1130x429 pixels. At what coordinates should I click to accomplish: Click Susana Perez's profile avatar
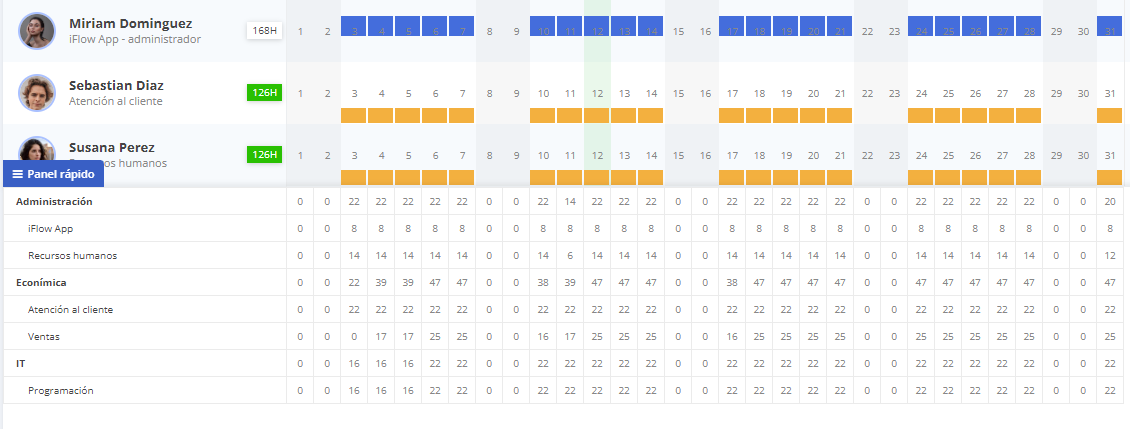tap(37, 149)
